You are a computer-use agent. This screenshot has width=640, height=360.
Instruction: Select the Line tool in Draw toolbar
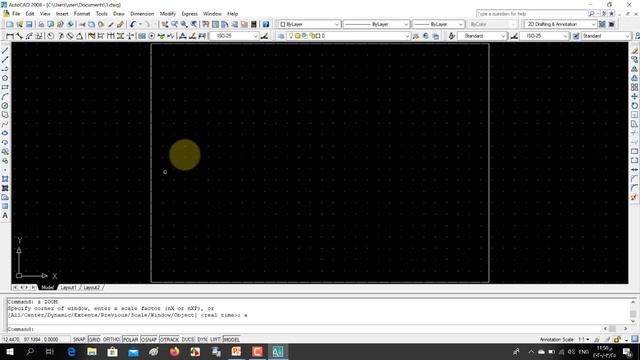[x=5, y=51]
